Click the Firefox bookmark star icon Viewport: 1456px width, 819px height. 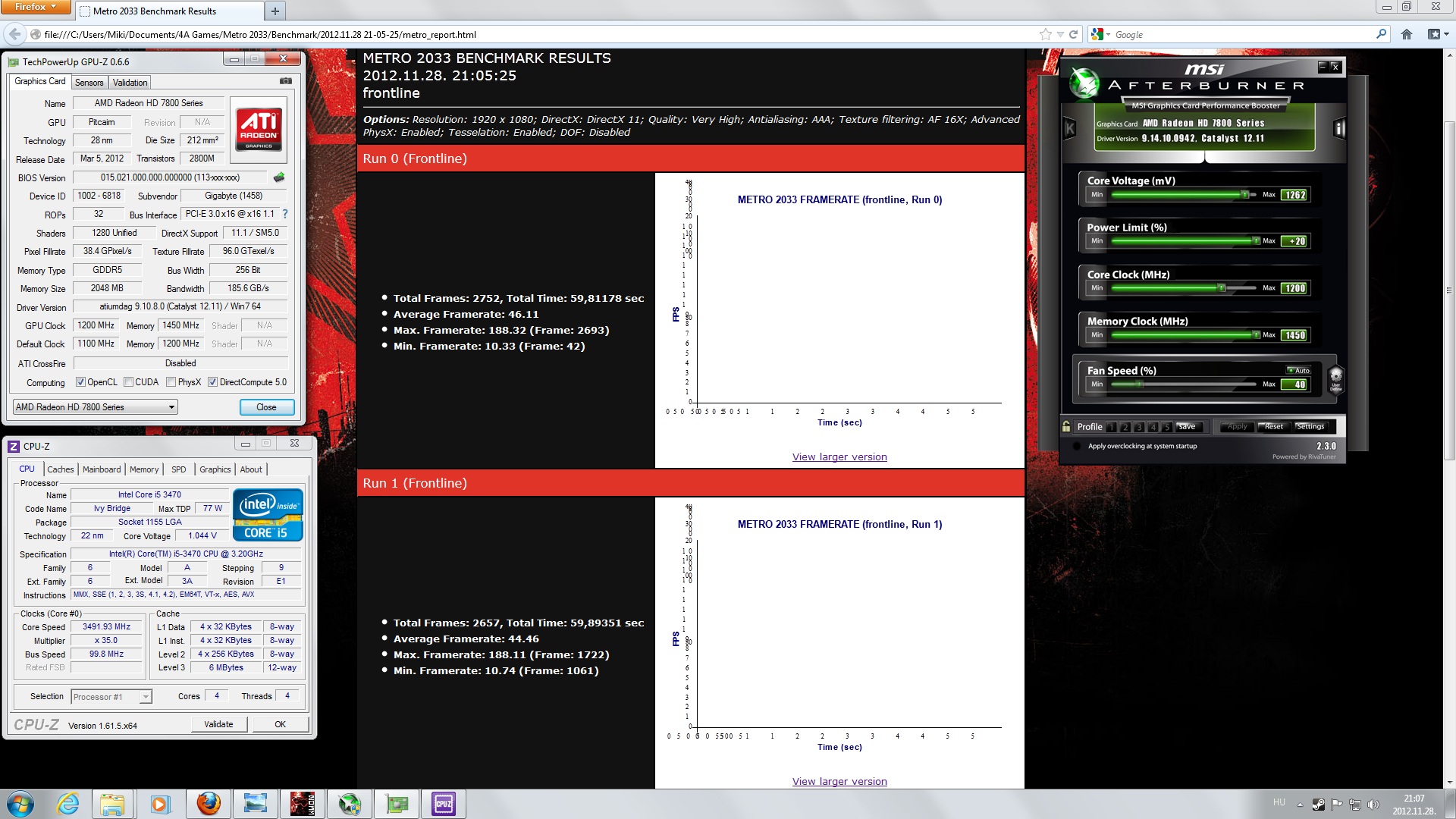(x=1046, y=34)
